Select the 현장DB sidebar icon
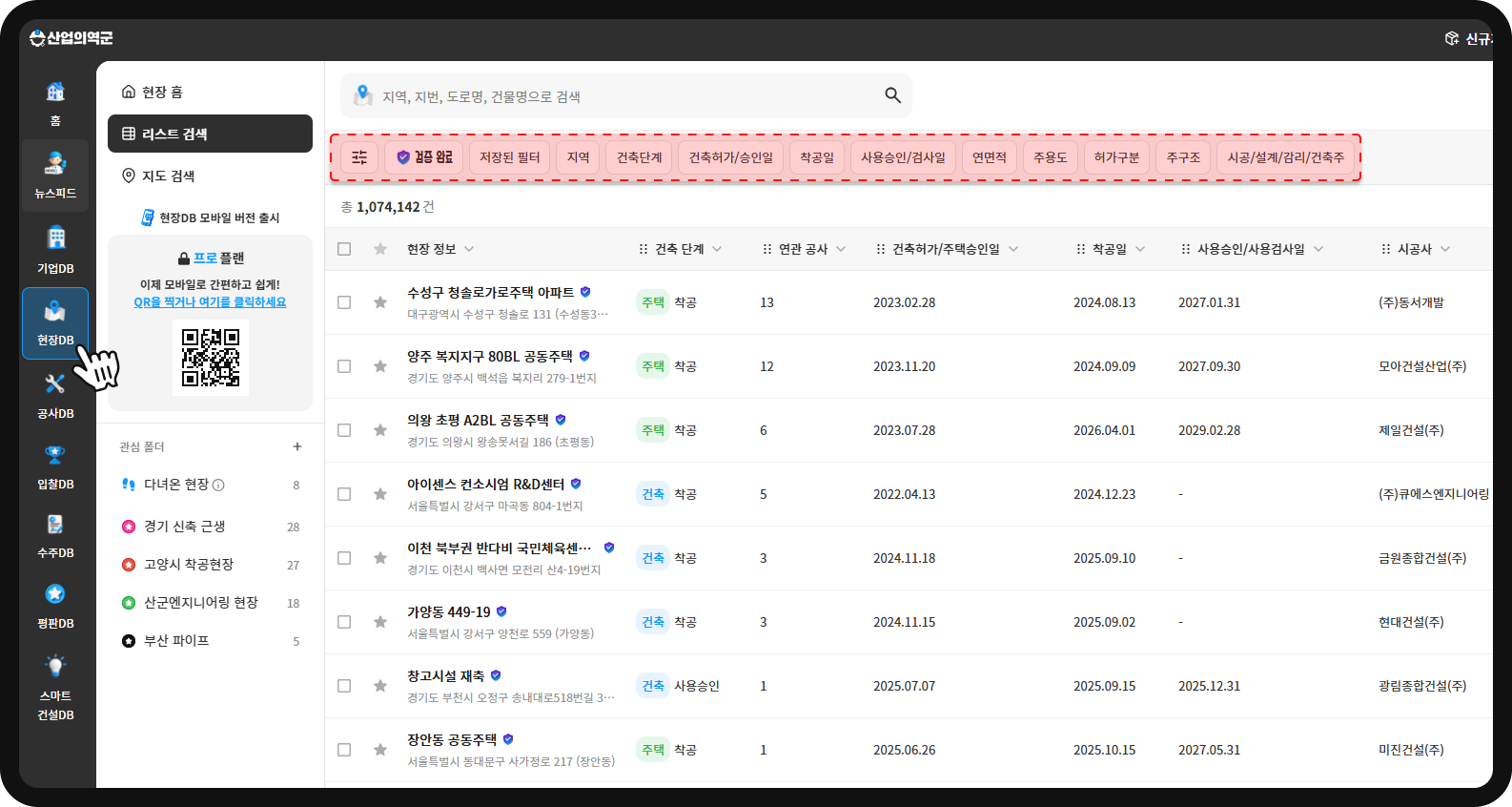 (x=55, y=322)
